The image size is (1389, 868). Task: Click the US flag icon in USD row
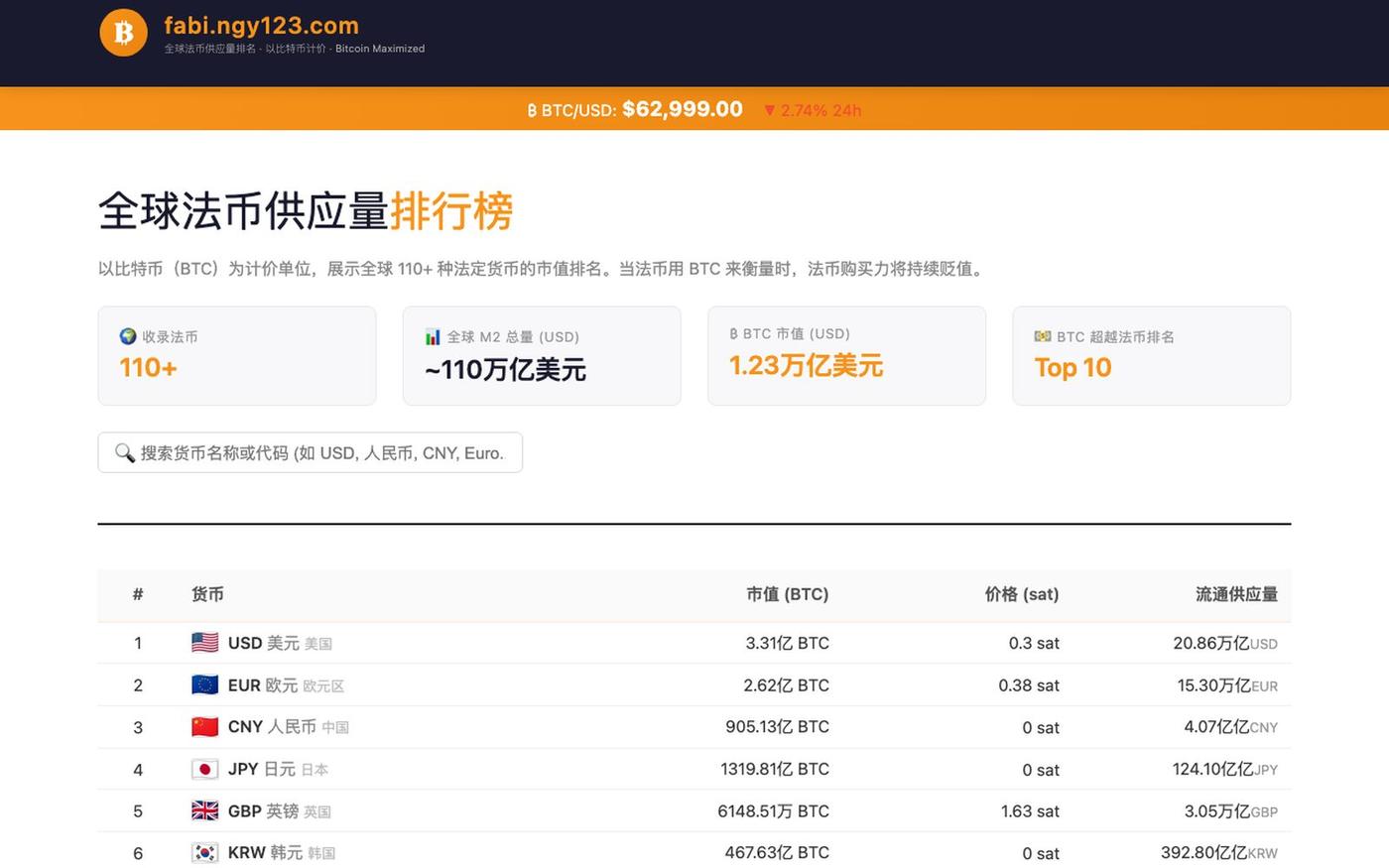204,643
